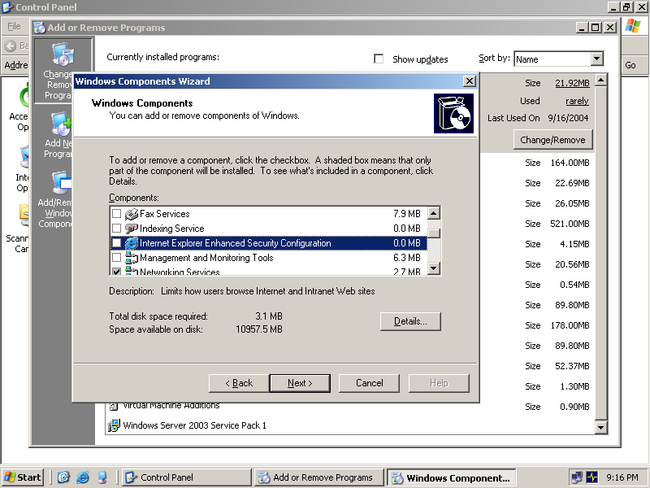Select the Management and Monitoring Tools row
This screenshot has height=488, width=650.
coord(268,258)
